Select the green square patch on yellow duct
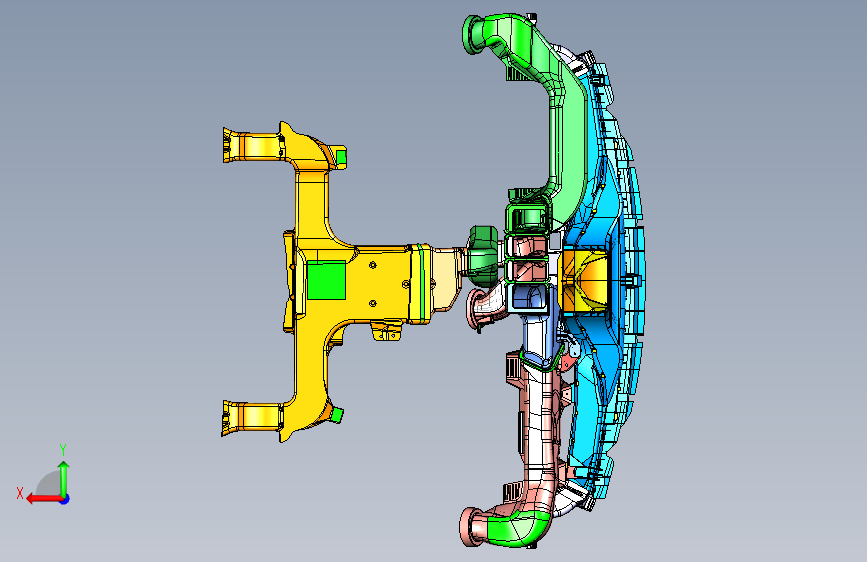The image size is (867, 562). pos(326,280)
